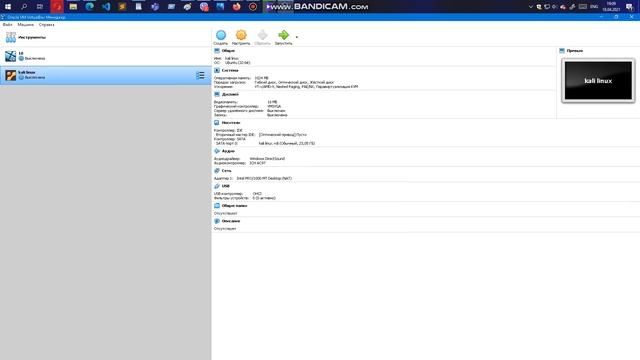This screenshot has width=640, height=360.
Task: Open USB section header
Action: coord(226,186)
